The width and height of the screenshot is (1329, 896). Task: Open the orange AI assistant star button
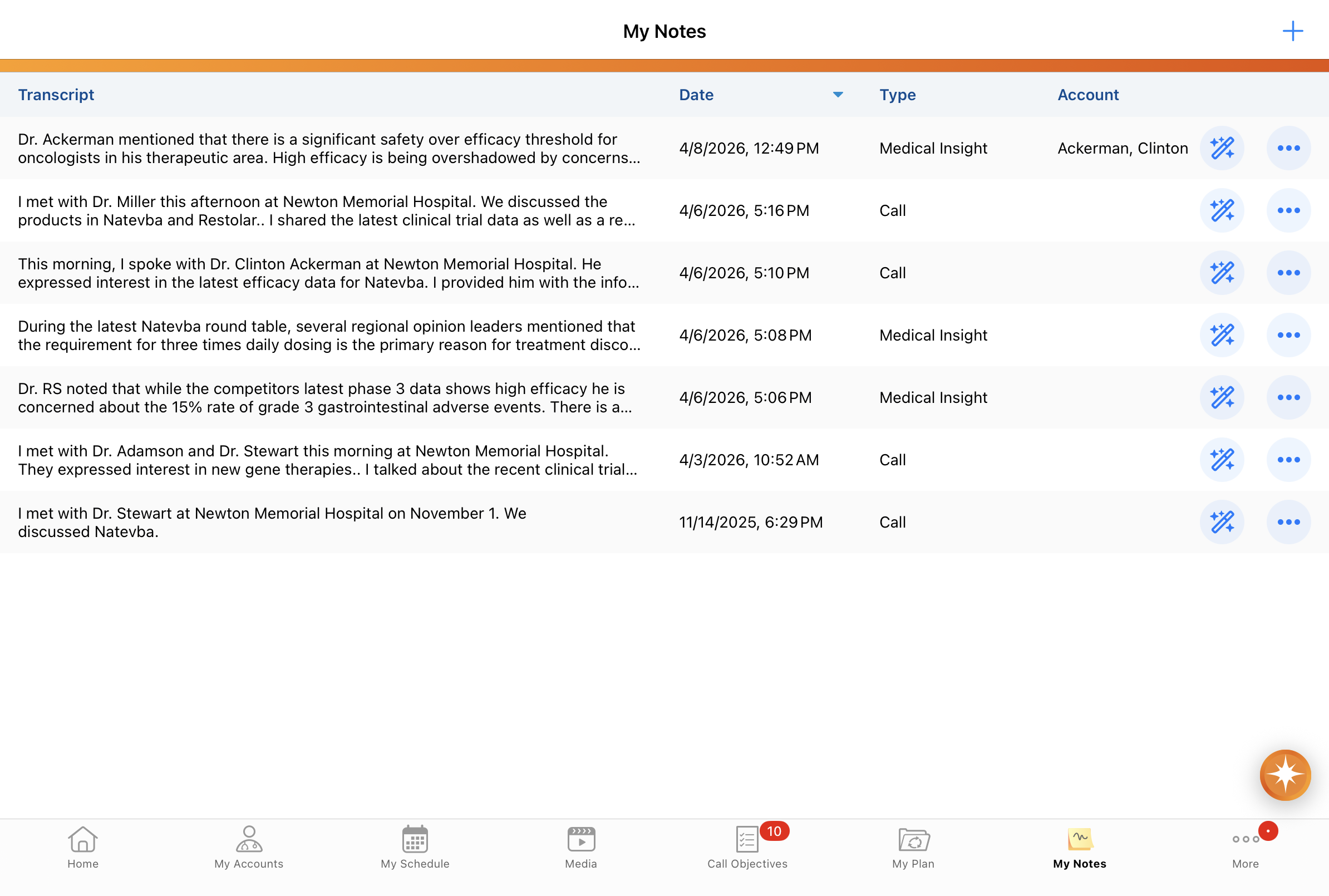(x=1284, y=775)
